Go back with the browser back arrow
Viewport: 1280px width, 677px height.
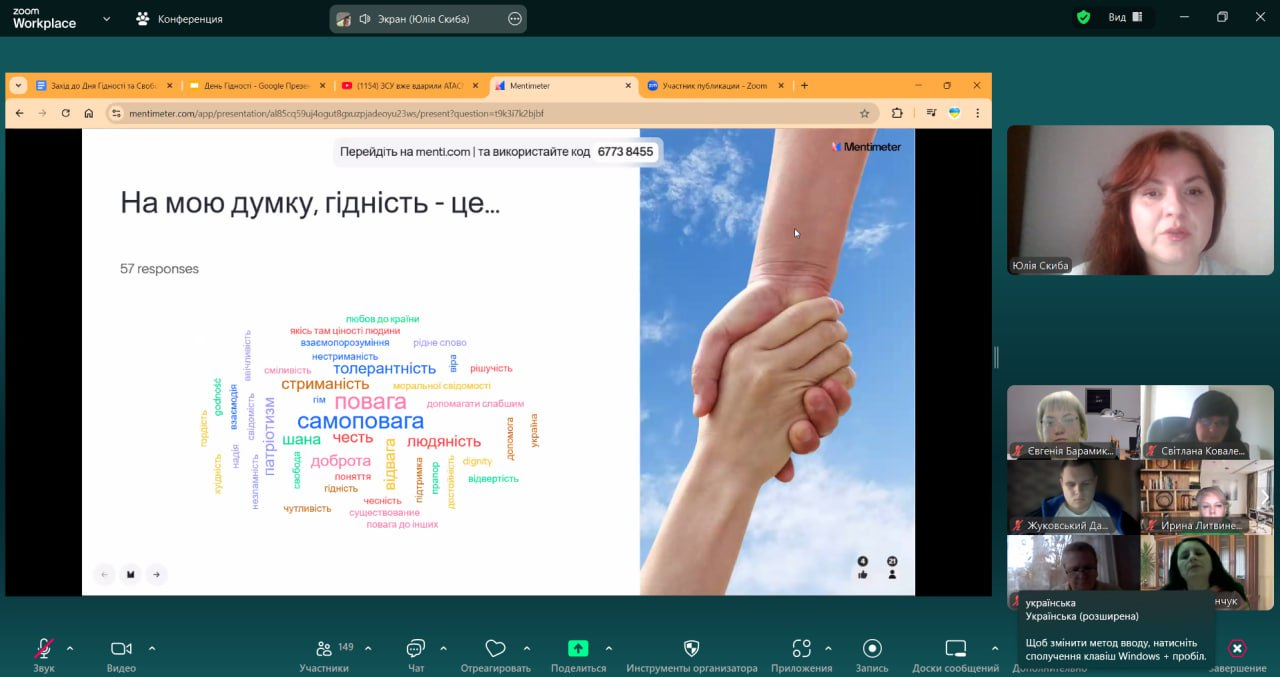pos(19,113)
